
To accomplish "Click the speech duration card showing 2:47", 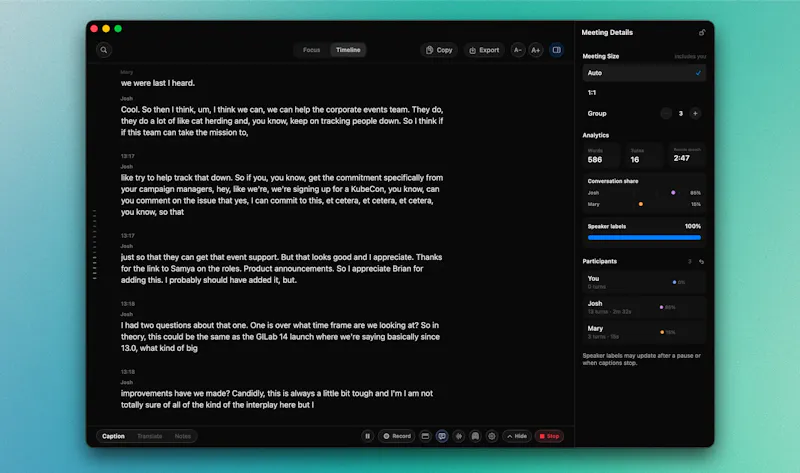I will point(687,156).
